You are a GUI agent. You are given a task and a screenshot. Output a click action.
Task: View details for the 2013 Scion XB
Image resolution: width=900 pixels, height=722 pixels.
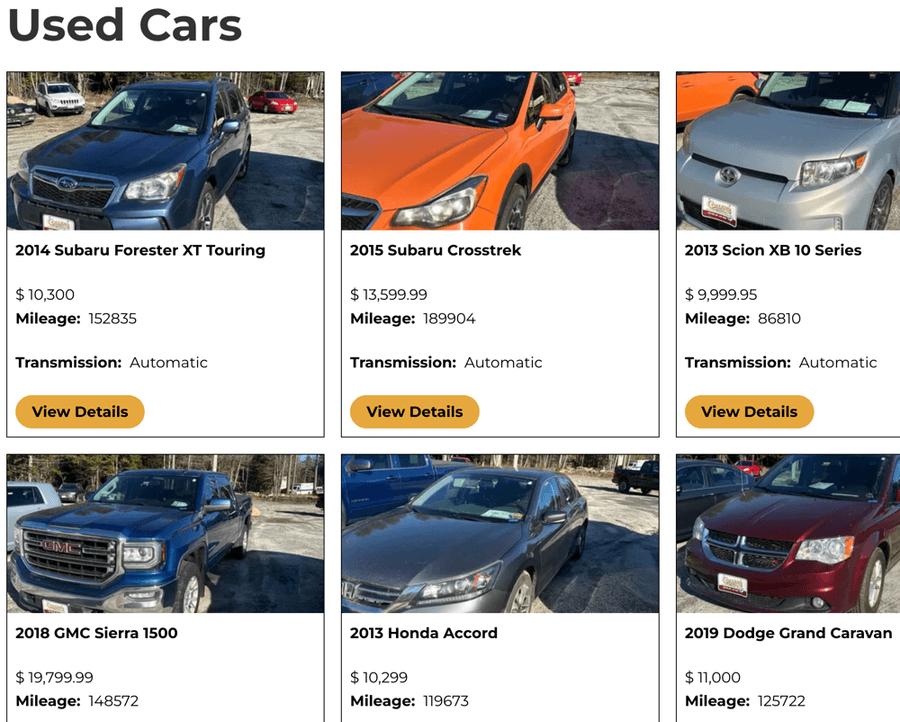749,412
